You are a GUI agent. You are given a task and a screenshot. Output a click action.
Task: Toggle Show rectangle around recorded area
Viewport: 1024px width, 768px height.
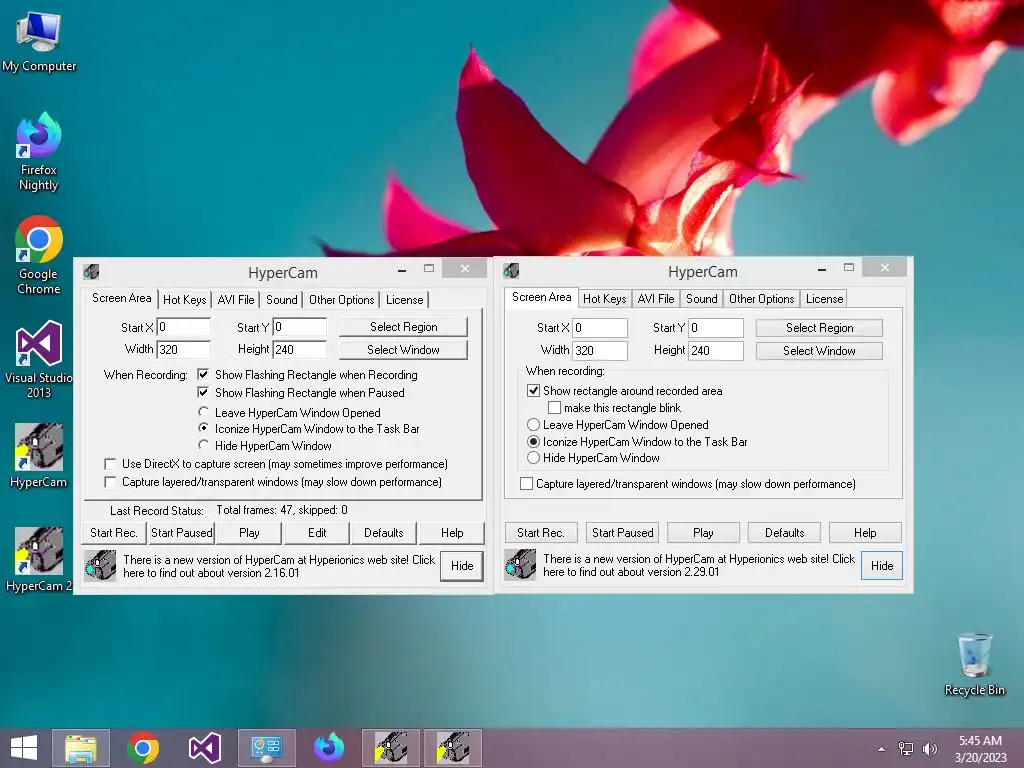coord(534,391)
